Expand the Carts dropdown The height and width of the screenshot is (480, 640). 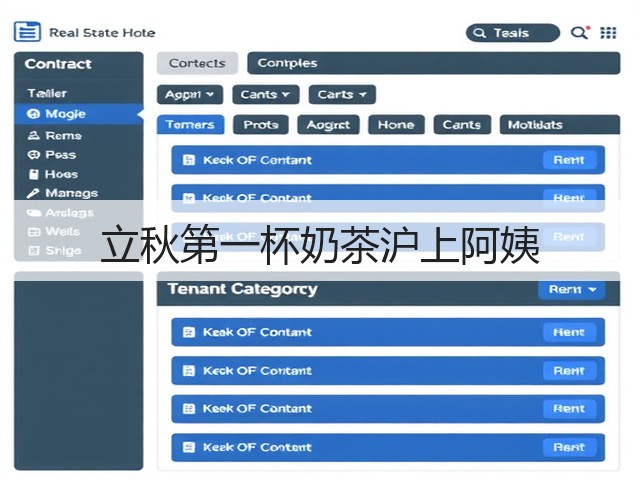[342, 95]
